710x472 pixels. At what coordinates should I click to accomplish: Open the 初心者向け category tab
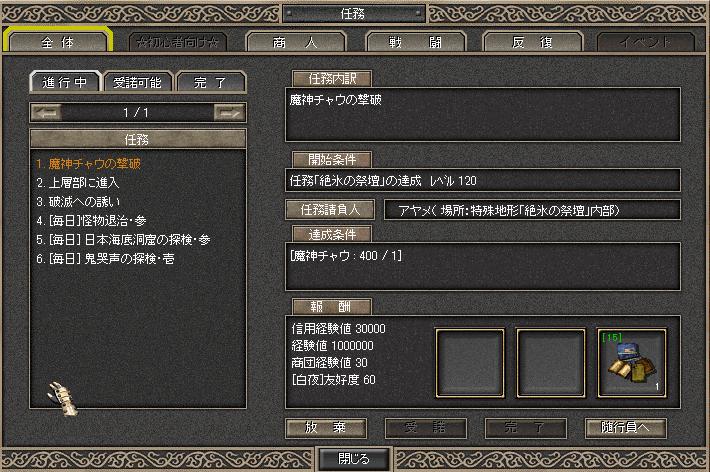pyautogui.click(x=178, y=42)
